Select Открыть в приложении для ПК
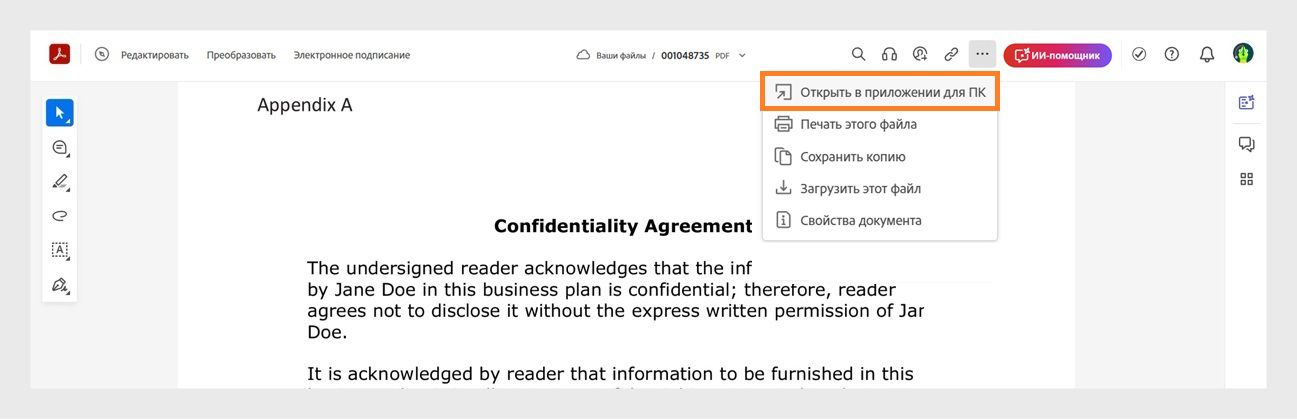The width and height of the screenshot is (1297, 419). 880,92
